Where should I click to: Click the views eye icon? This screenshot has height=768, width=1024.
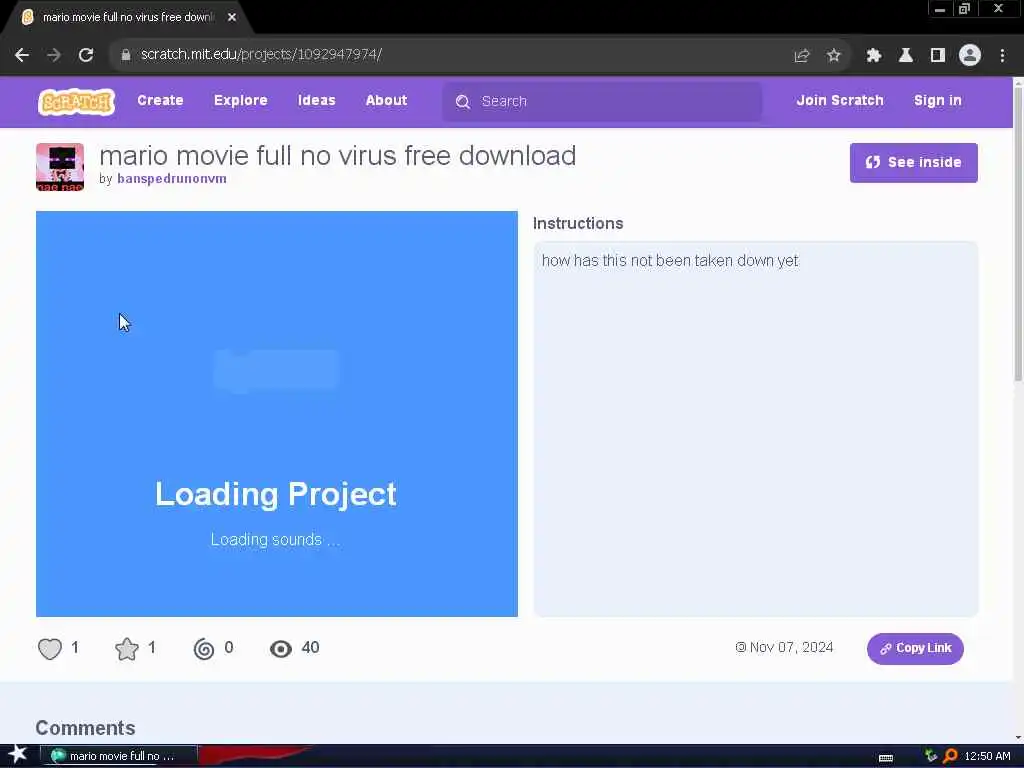point(281,648)
